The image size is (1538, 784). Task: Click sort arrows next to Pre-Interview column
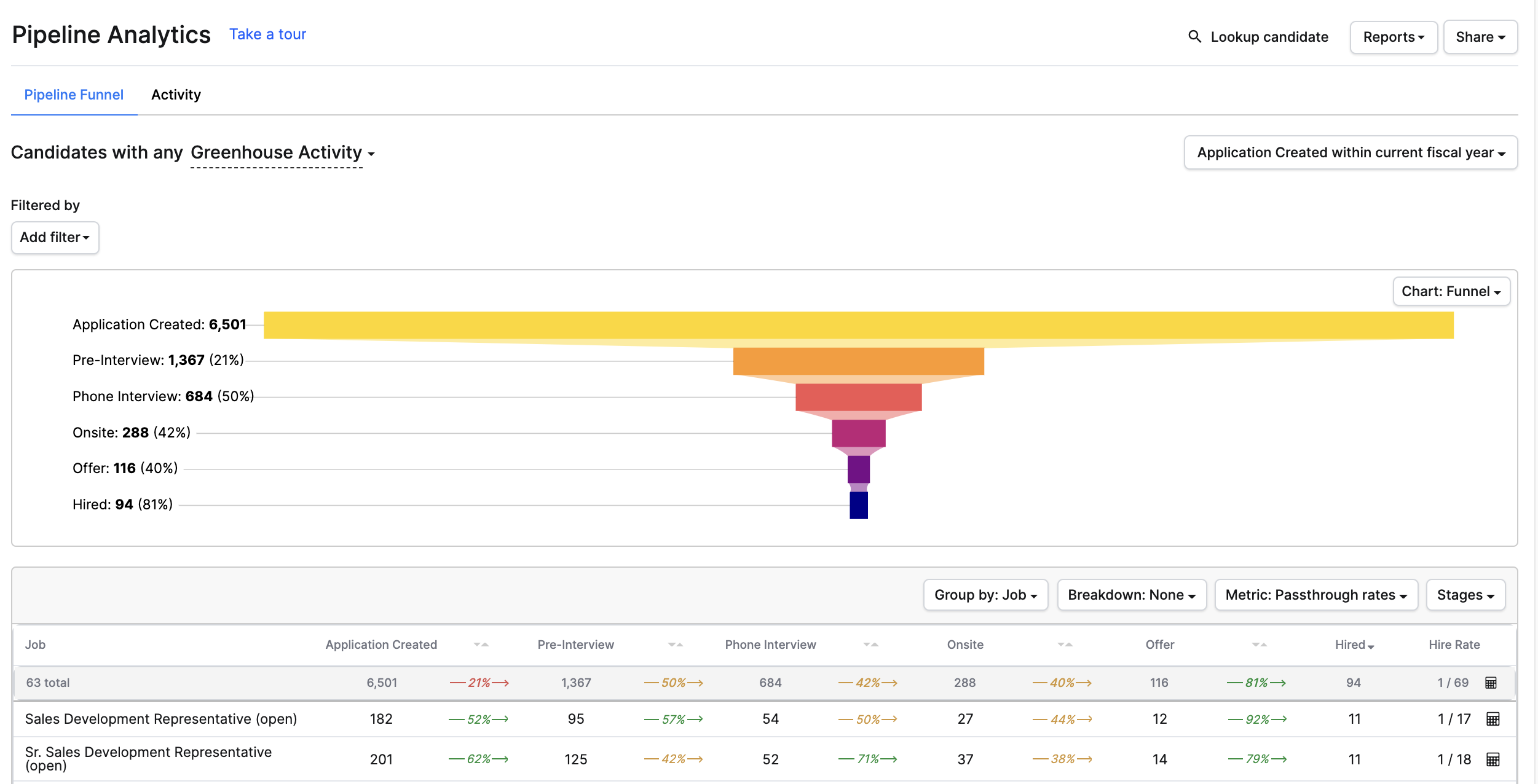[x=676, y=645]
